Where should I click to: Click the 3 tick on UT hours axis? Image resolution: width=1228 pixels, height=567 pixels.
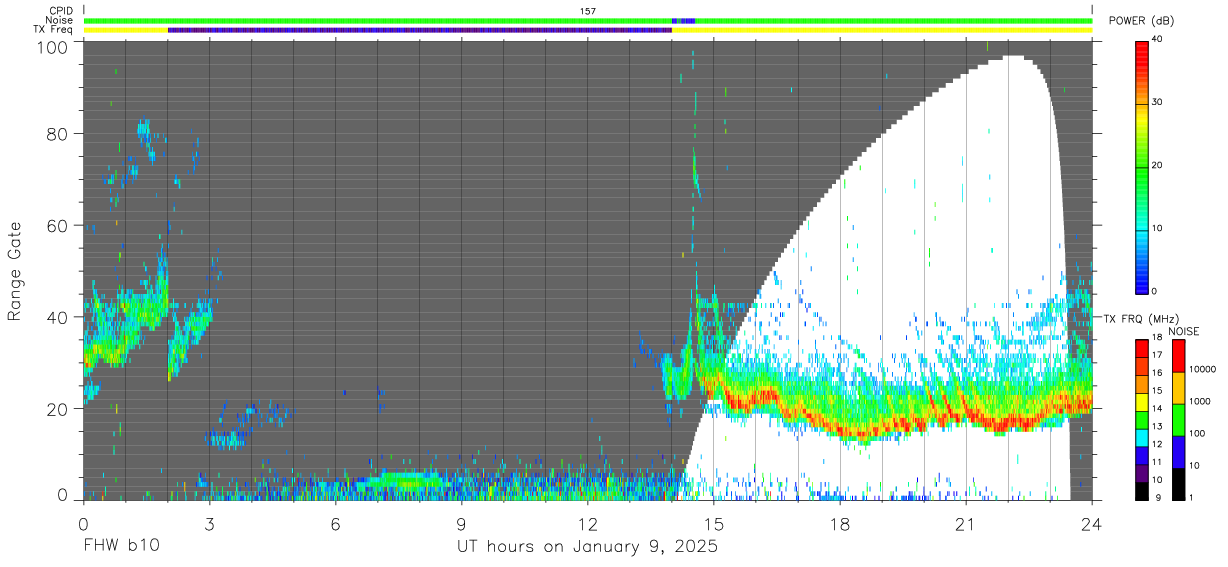click(x=209, y=522)
